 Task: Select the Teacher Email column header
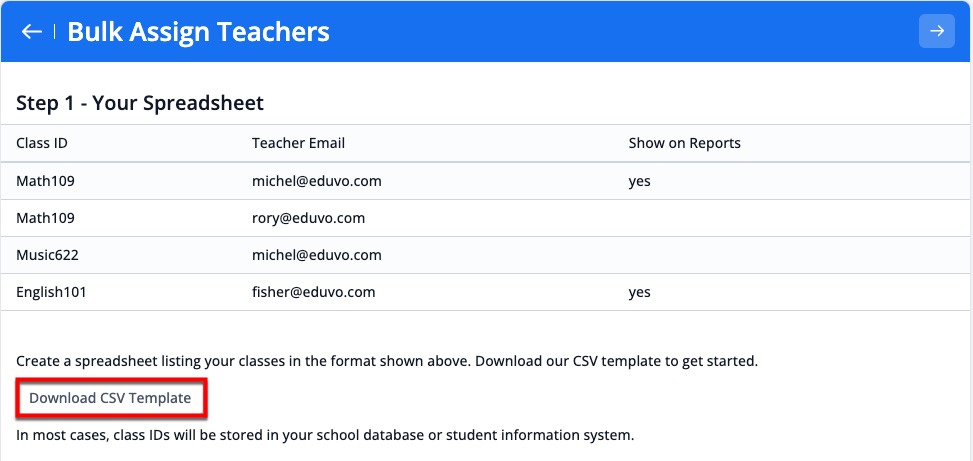coord(298,143)
